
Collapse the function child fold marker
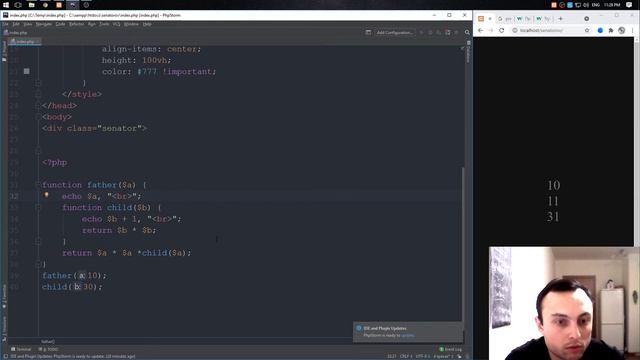pyautogui.click(x=38, y=207)
